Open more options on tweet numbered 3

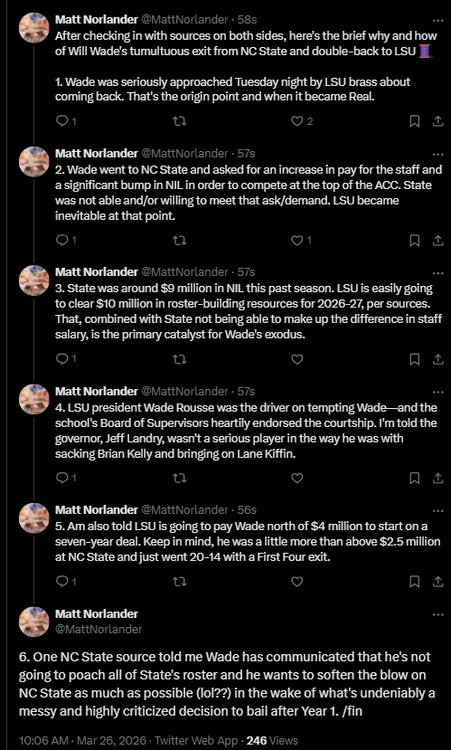pos(438,273)
